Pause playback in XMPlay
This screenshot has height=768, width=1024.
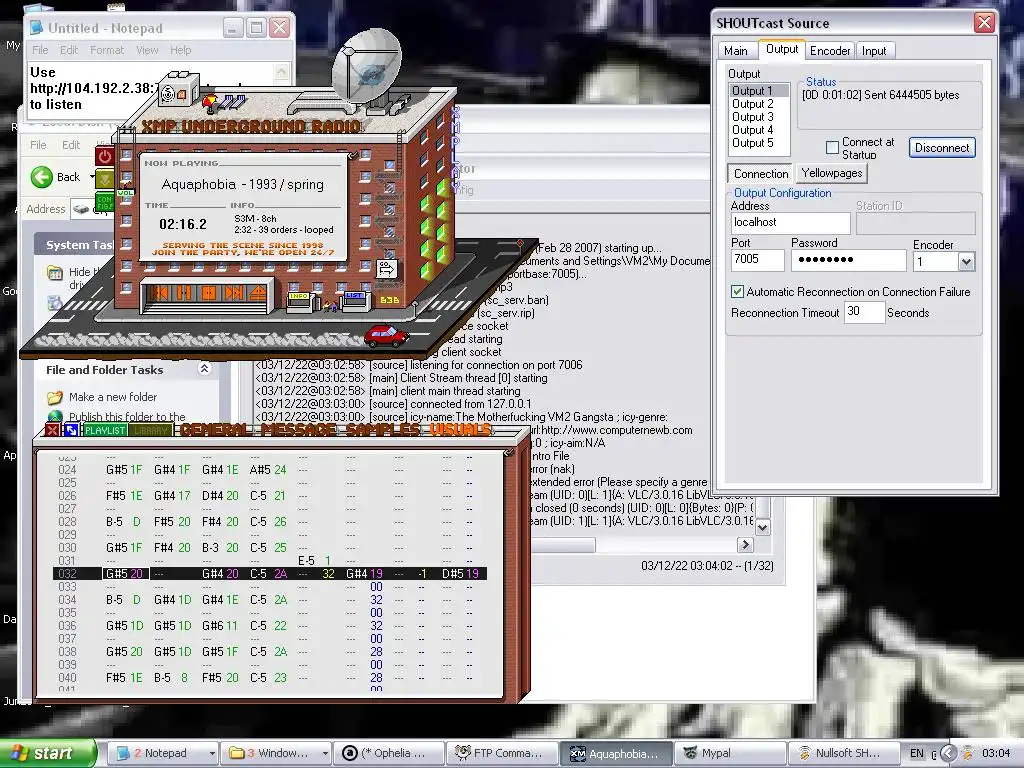pos(184,293)
